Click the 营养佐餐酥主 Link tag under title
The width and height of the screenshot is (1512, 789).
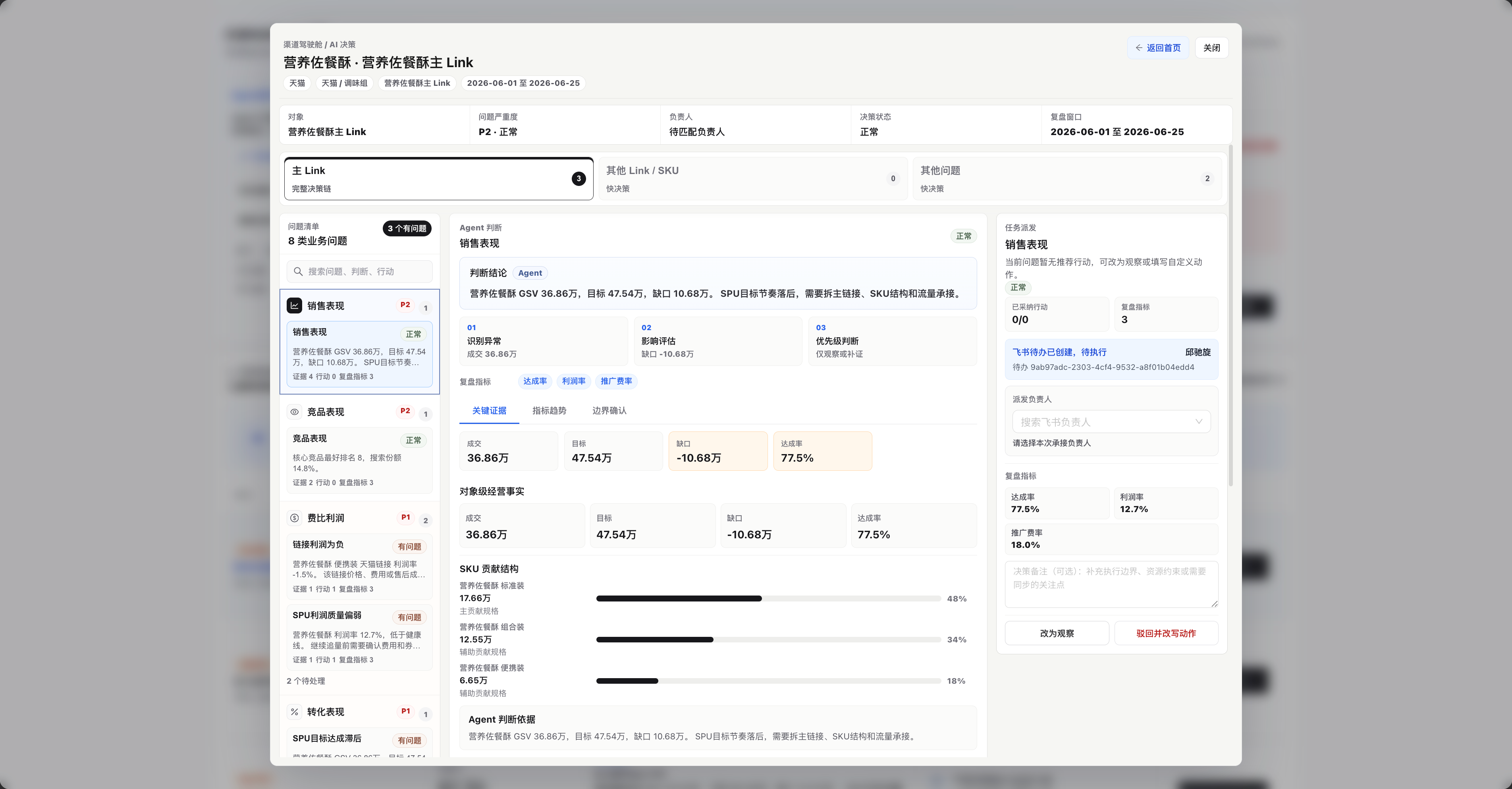[417, 83]
